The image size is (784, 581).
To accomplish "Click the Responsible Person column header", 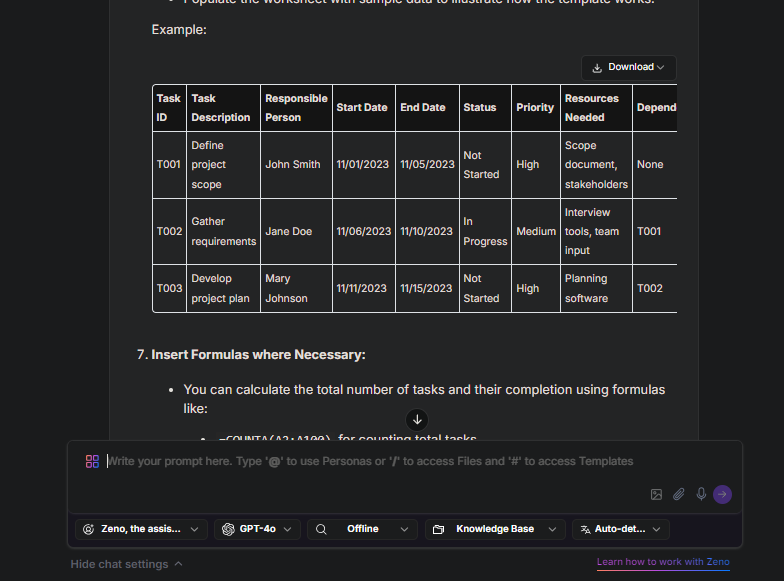I will tap(296, 108).
